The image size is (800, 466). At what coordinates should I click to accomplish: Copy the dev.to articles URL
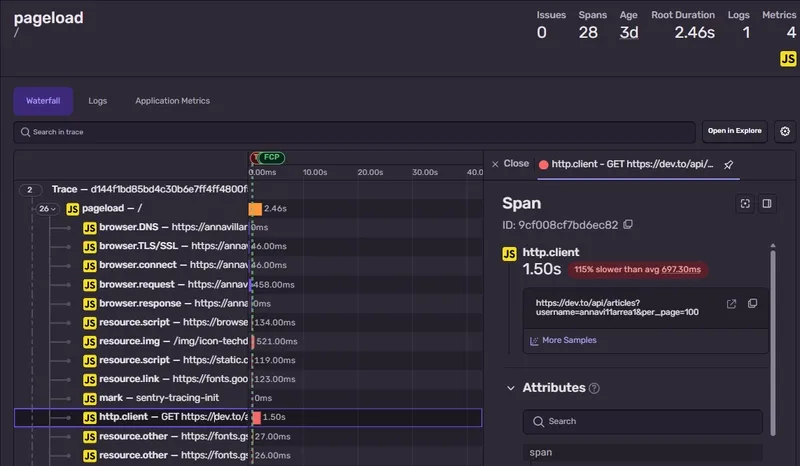pyautogui.click(x=752, y=304)
